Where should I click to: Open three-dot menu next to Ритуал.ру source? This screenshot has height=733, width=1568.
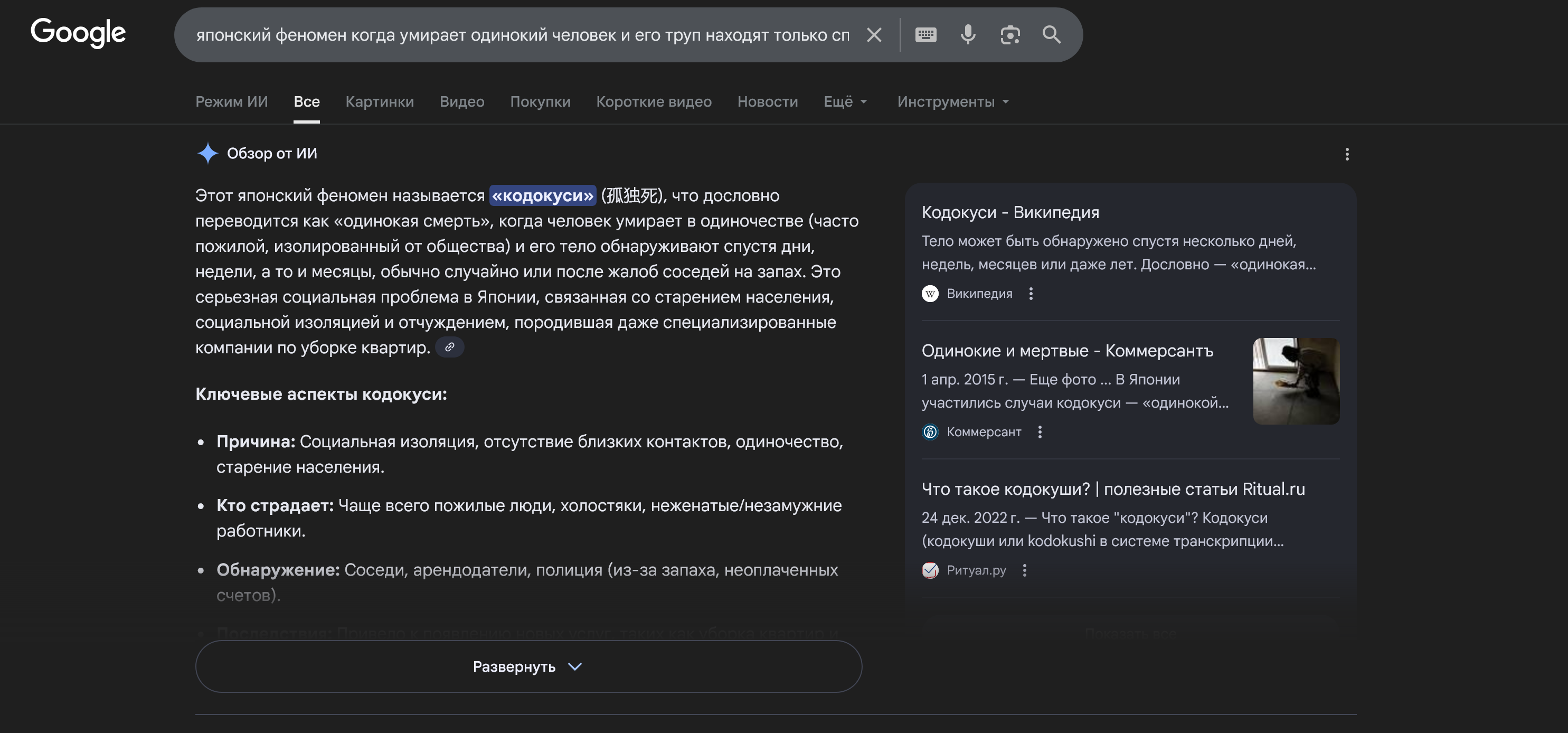[x=1024, y=570]
